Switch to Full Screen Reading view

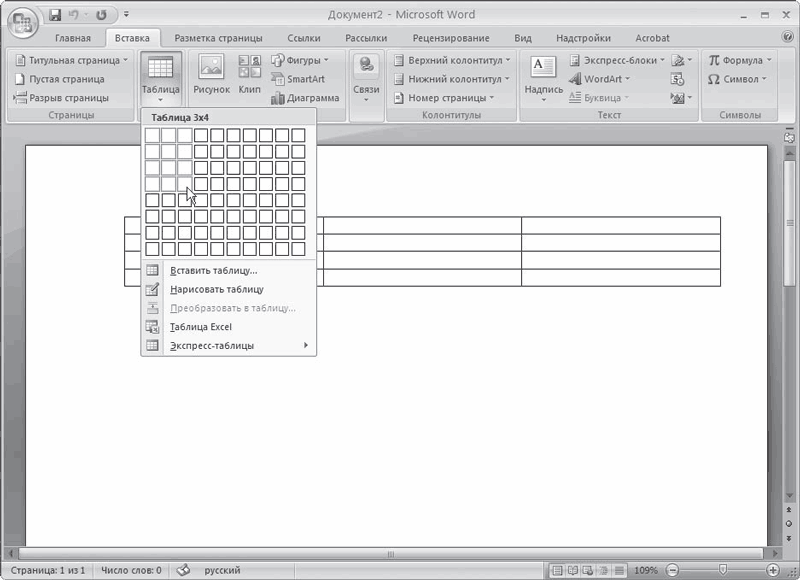click(x=572, y=570)
